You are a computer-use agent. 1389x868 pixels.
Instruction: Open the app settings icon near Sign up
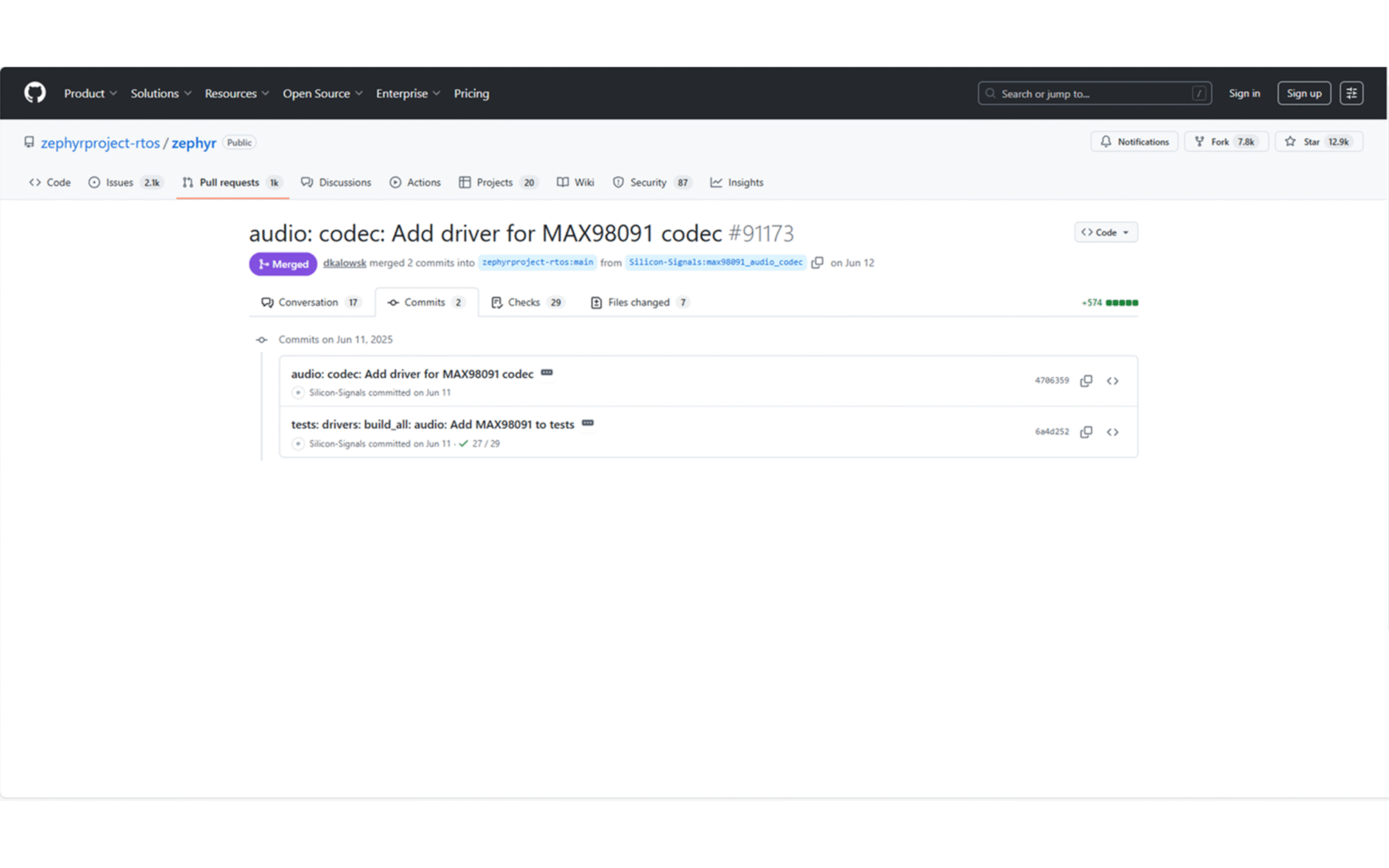click(x=1352, y=93)
